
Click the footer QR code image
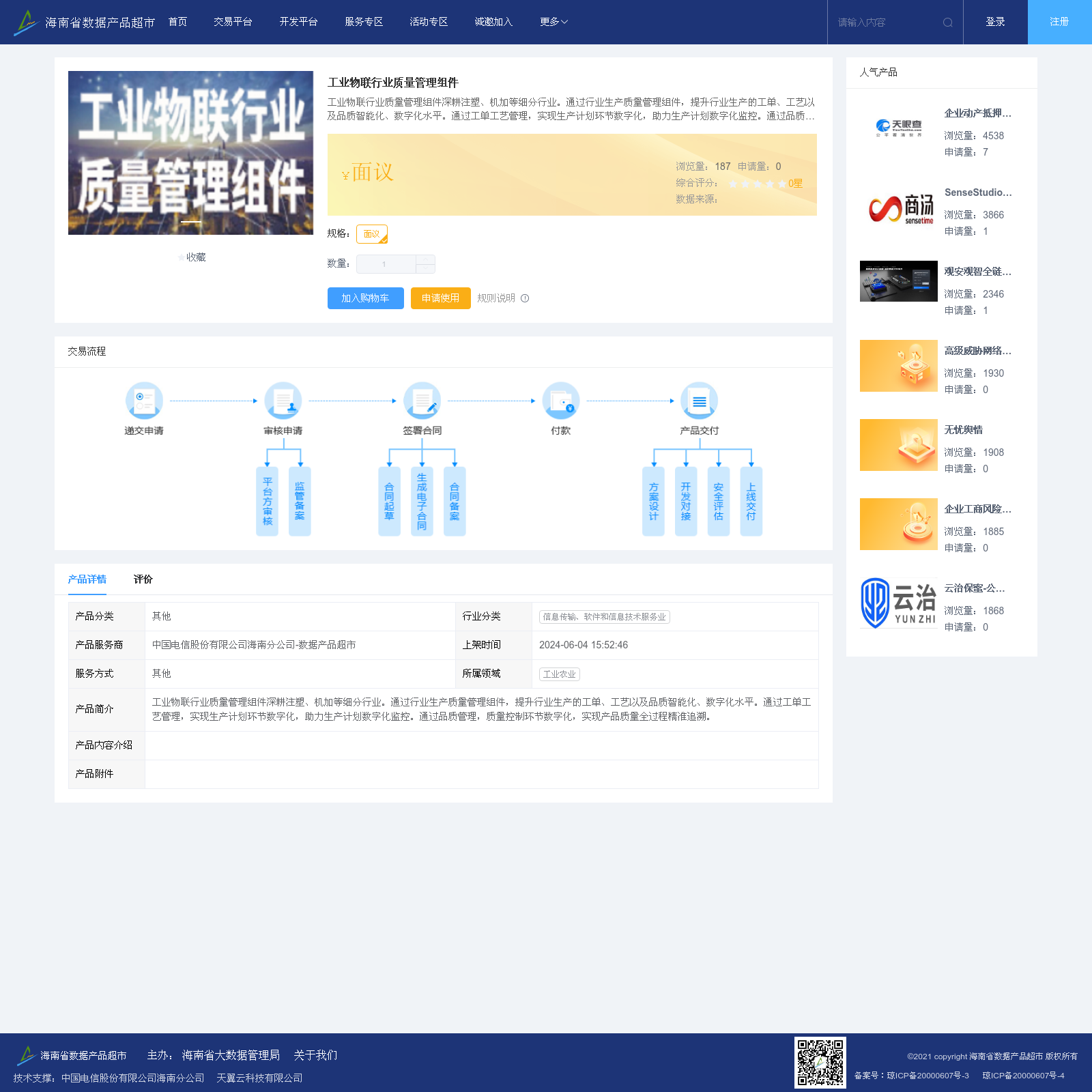pos(820,1063)
